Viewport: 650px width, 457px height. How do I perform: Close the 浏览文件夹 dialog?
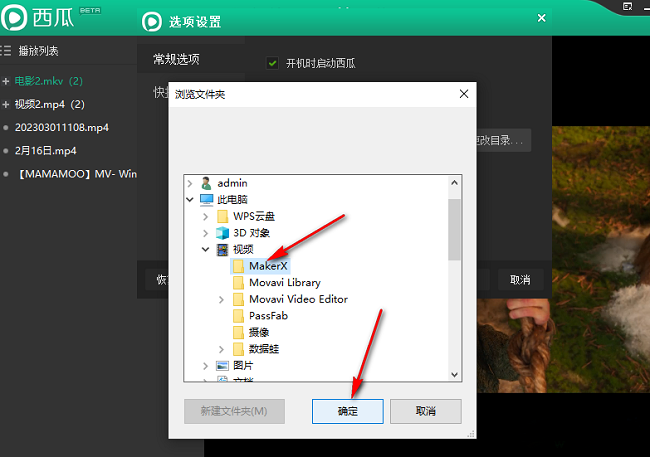[464, 94]
